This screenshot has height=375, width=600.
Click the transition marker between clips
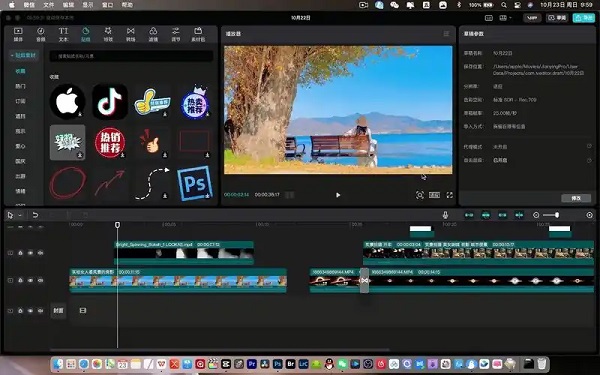coord(364,280)
